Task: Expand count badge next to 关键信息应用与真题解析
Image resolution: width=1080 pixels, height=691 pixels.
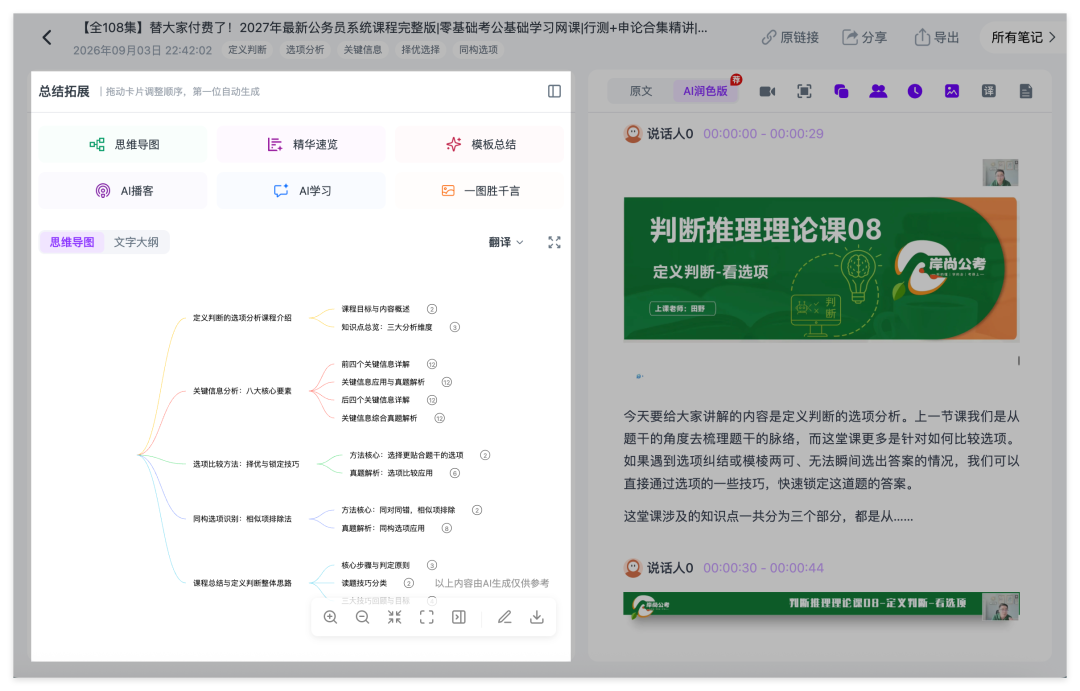Action: 446,382
